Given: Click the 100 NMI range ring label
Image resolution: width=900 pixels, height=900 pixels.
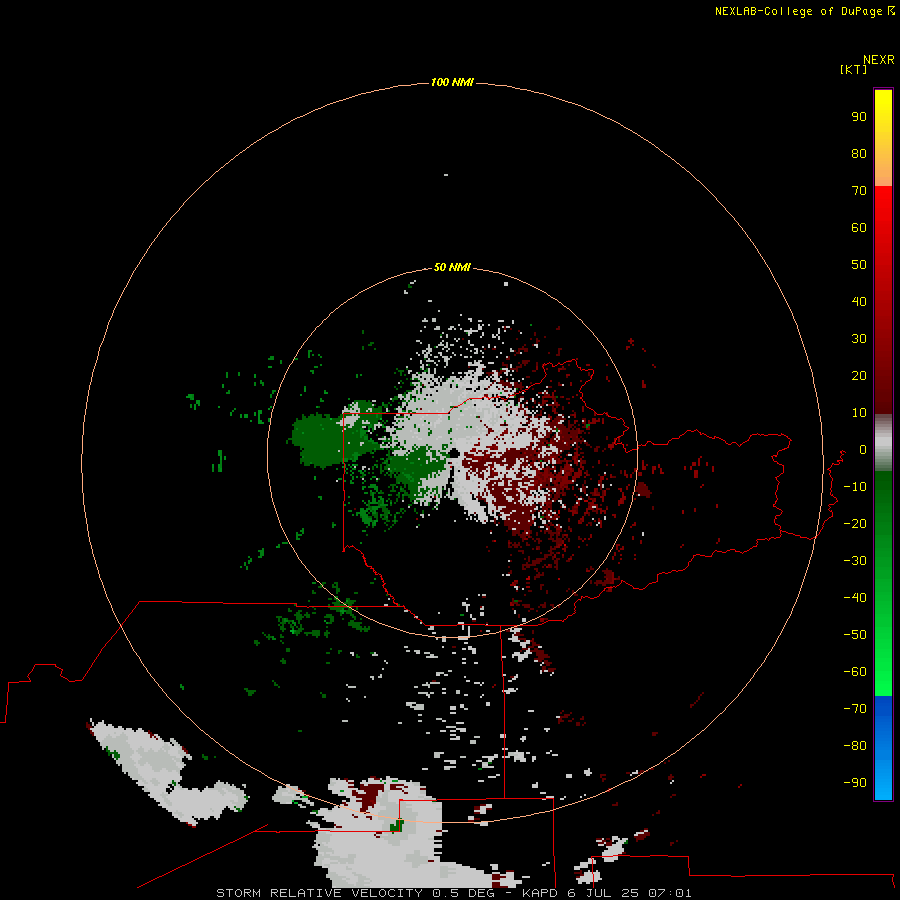Looking at the screenshot, I should (x=452, y=83).
